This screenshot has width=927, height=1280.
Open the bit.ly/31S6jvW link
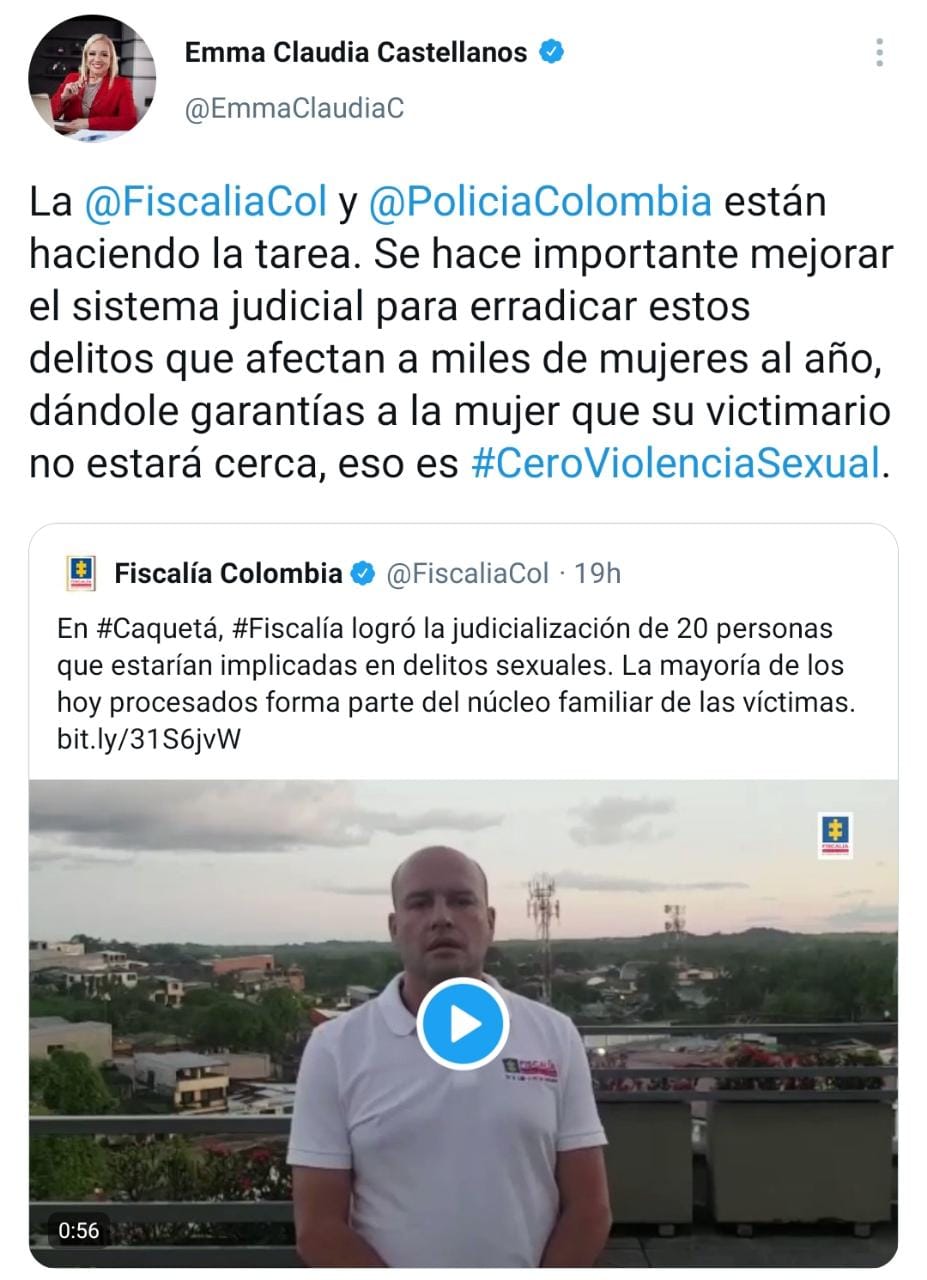tap(149, 739)
